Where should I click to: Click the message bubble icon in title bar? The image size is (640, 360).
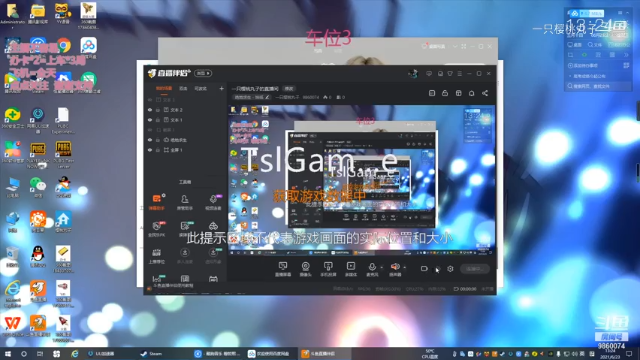click(x=429, y=73)
